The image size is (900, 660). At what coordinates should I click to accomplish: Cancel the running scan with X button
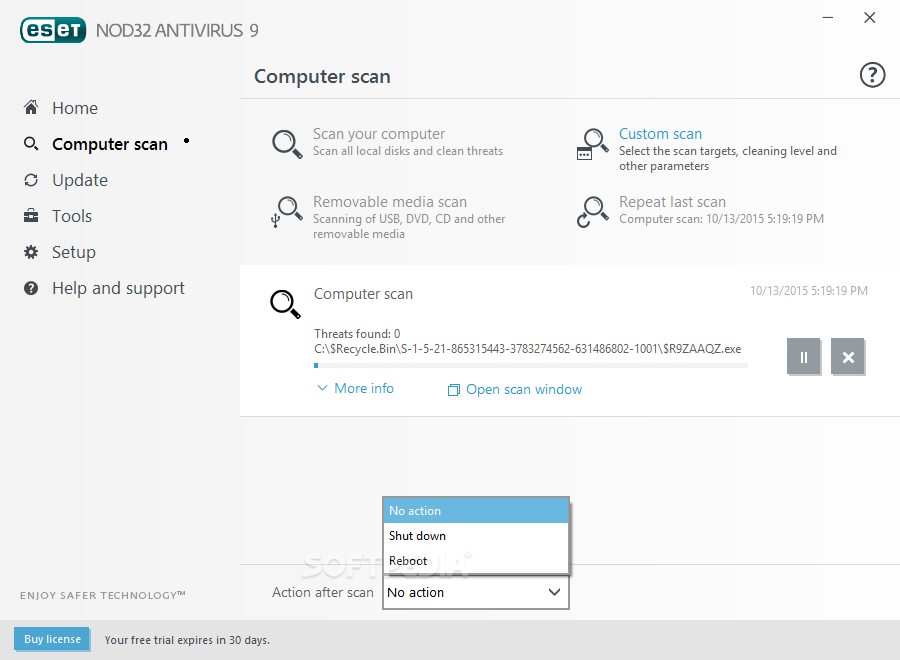tap(848, 357)
